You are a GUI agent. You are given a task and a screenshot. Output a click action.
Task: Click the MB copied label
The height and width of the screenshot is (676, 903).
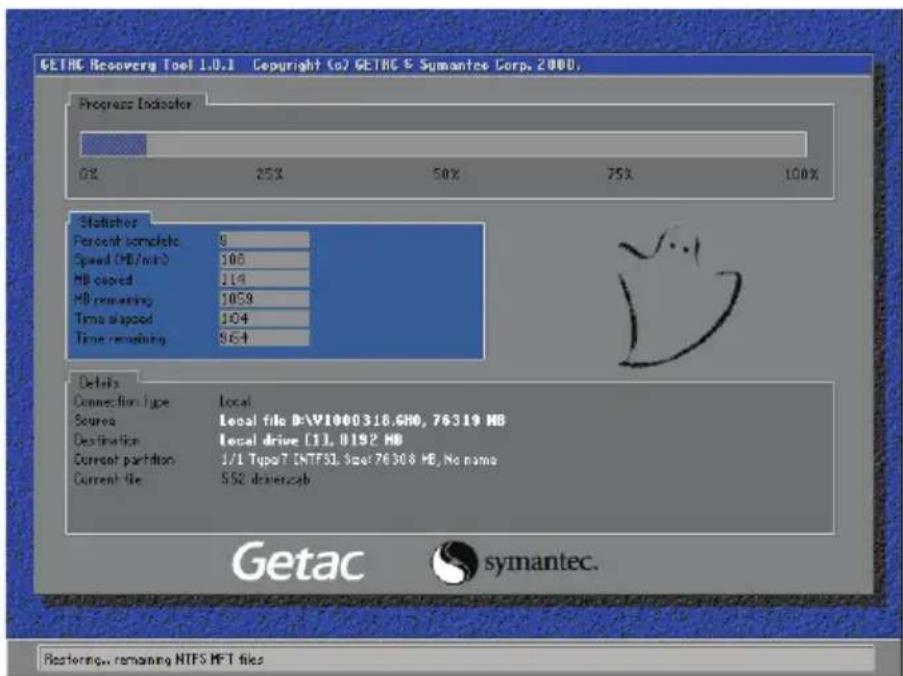(x=103, y=280)
